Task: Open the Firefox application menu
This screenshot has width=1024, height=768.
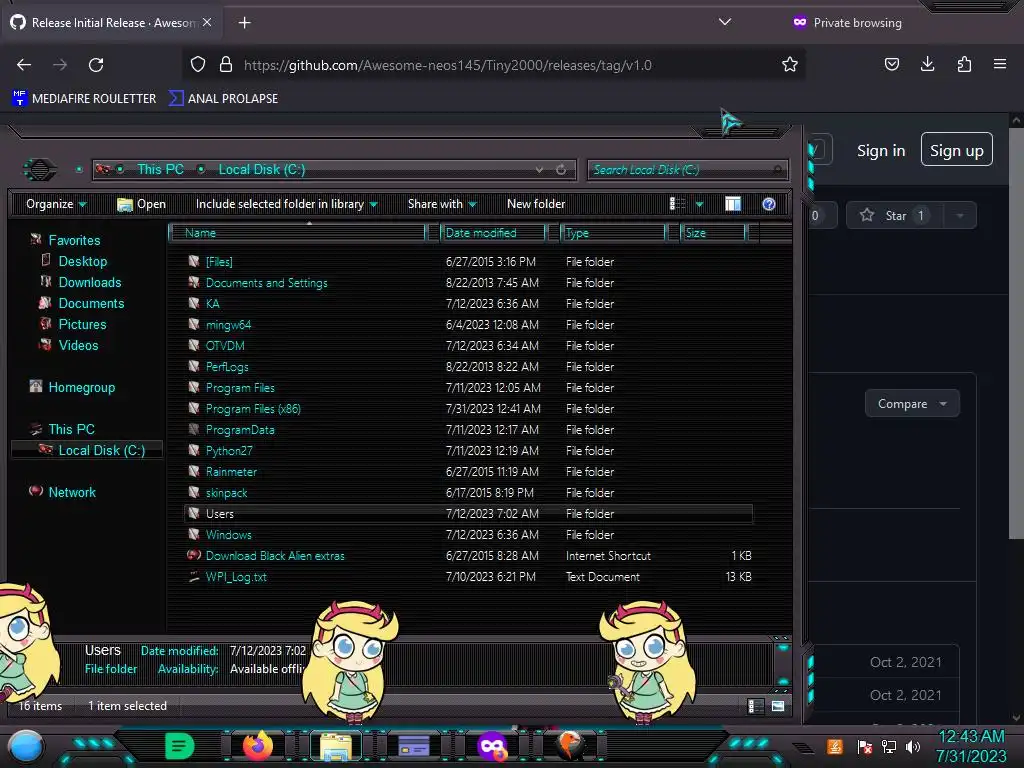Action: click(1000, 64)
